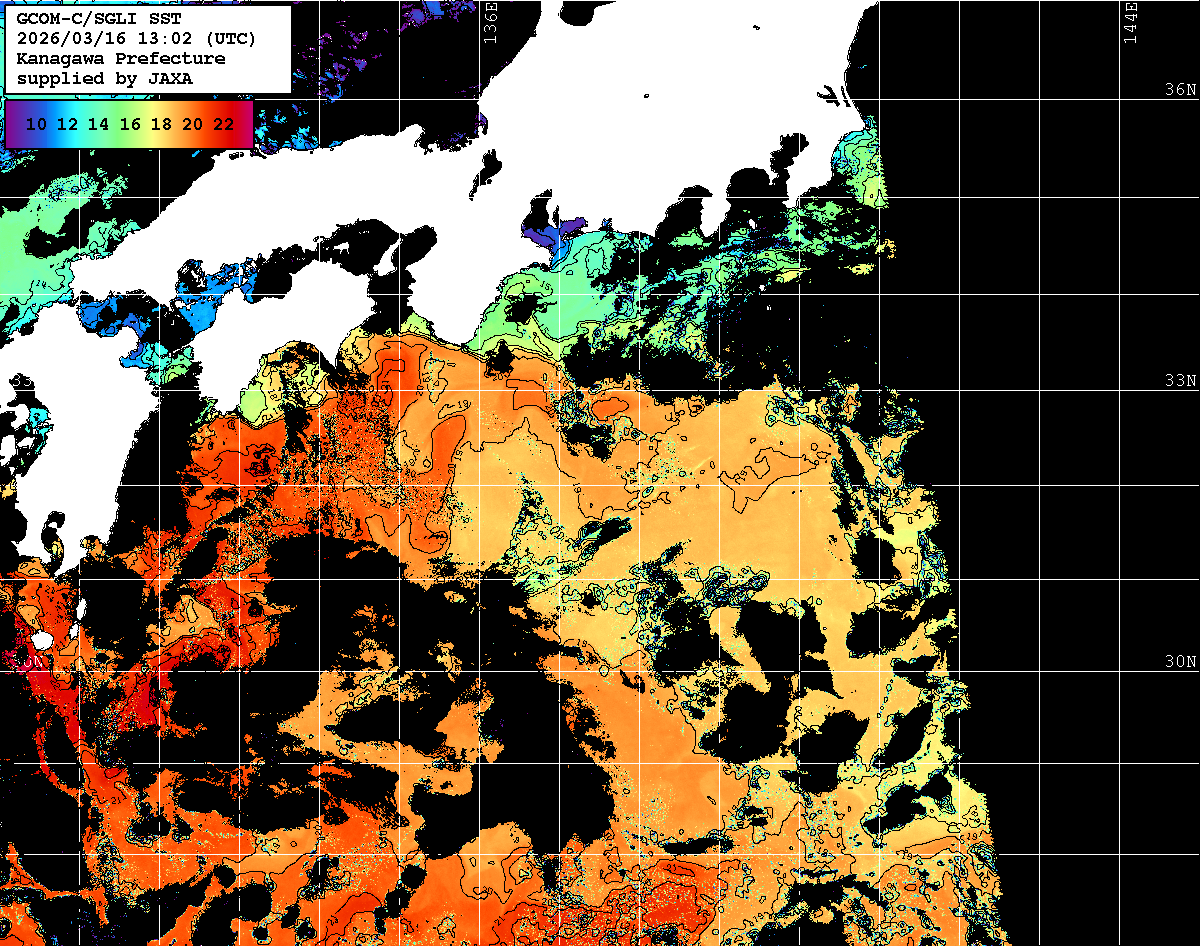
Task: Click the 30N label on left edge
Action: click(x=28, y=662)
